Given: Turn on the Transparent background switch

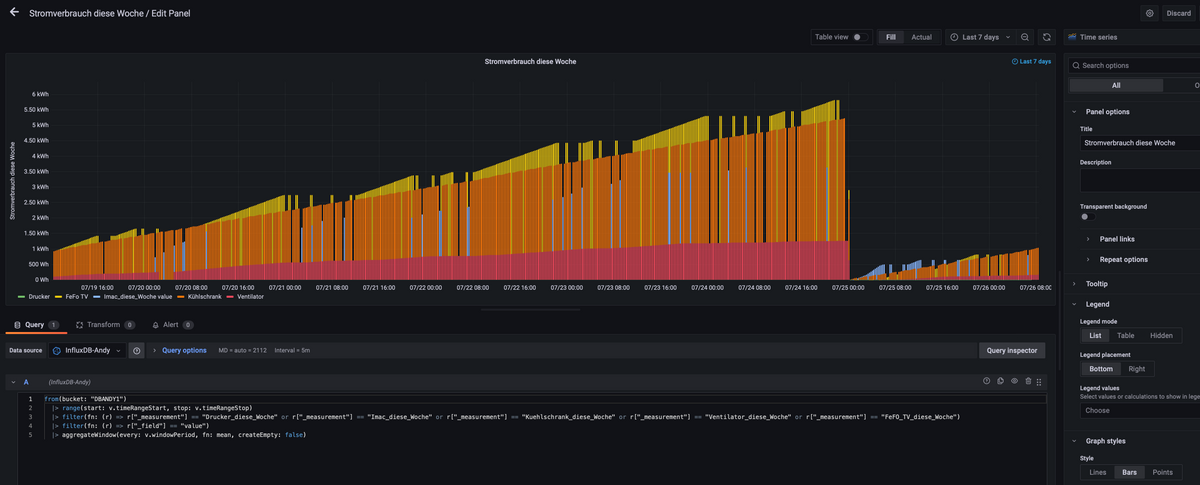Looking at the screenshot, I should (x=1088, y=216).
